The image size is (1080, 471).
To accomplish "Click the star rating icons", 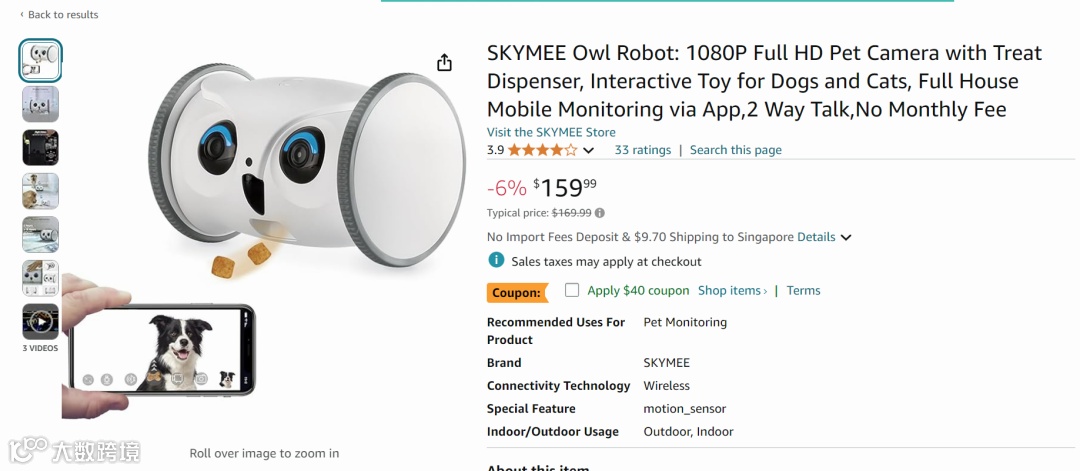I will coord(542,150).
